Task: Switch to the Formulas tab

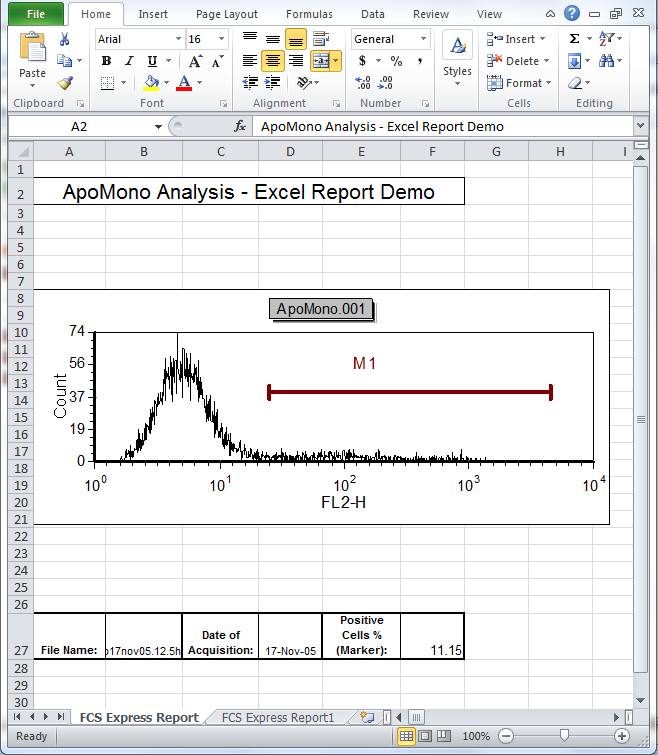Action: pos(309,14)
